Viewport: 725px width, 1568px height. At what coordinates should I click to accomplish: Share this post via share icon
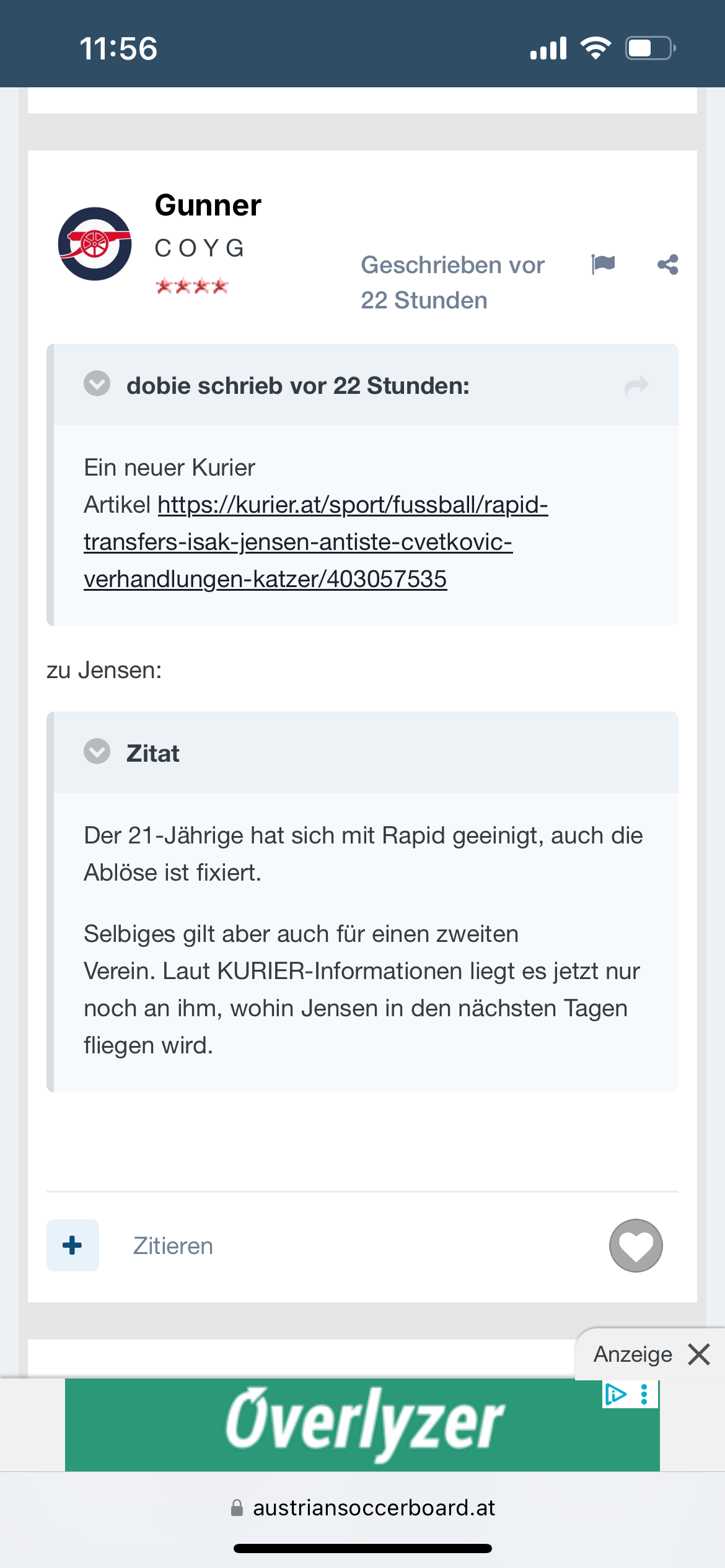pyautogui.click(x=667, y=264)
